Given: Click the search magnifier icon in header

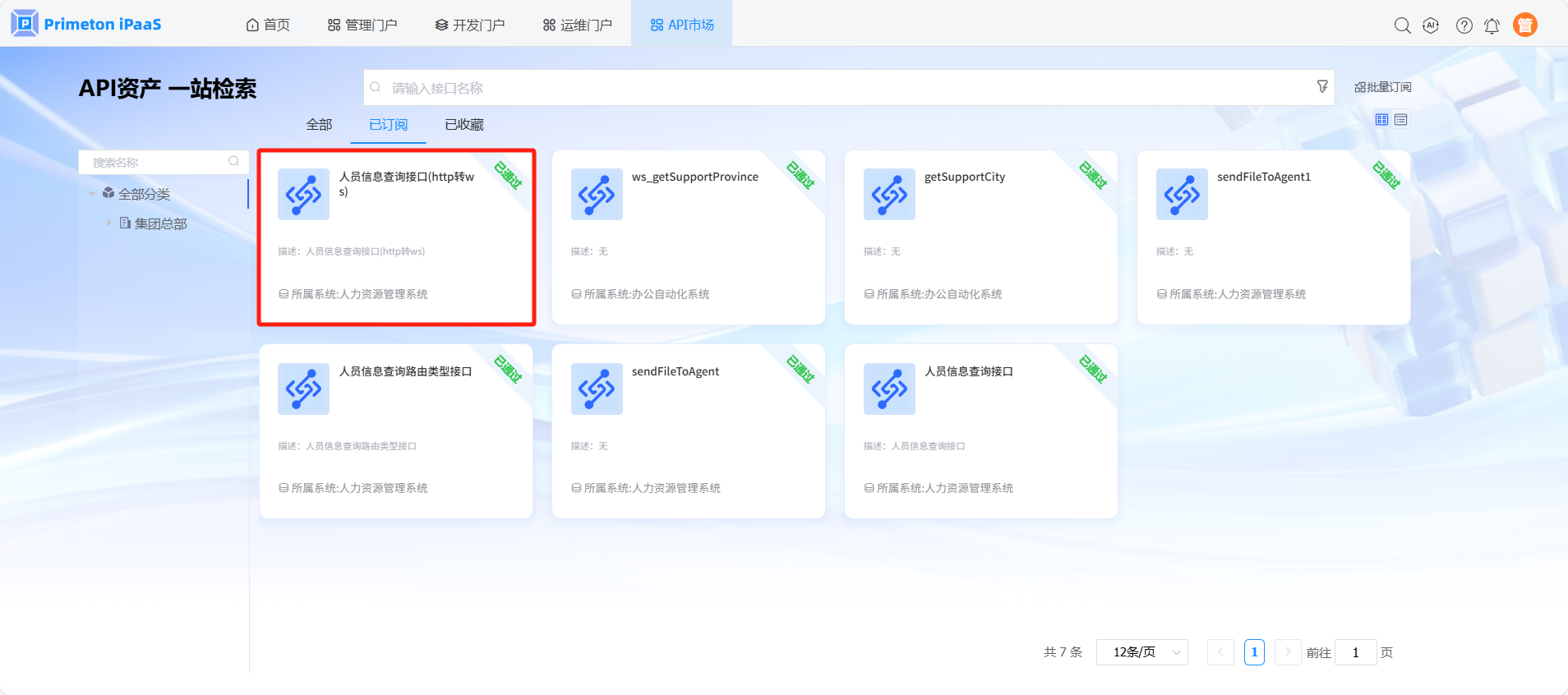Looking at the screenshot, I should (x=1402, y=25).
